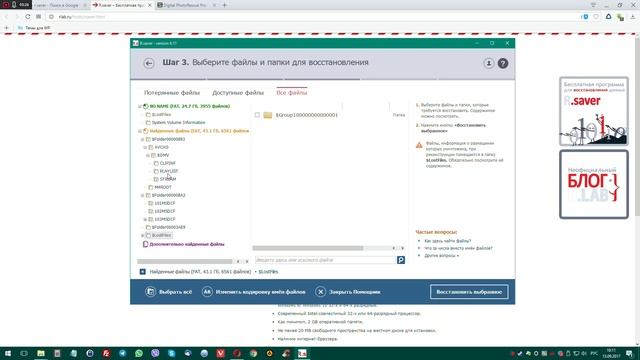Collapse the Найденные файлы tree node
The image size is (640, 360).
coord(140,131)
